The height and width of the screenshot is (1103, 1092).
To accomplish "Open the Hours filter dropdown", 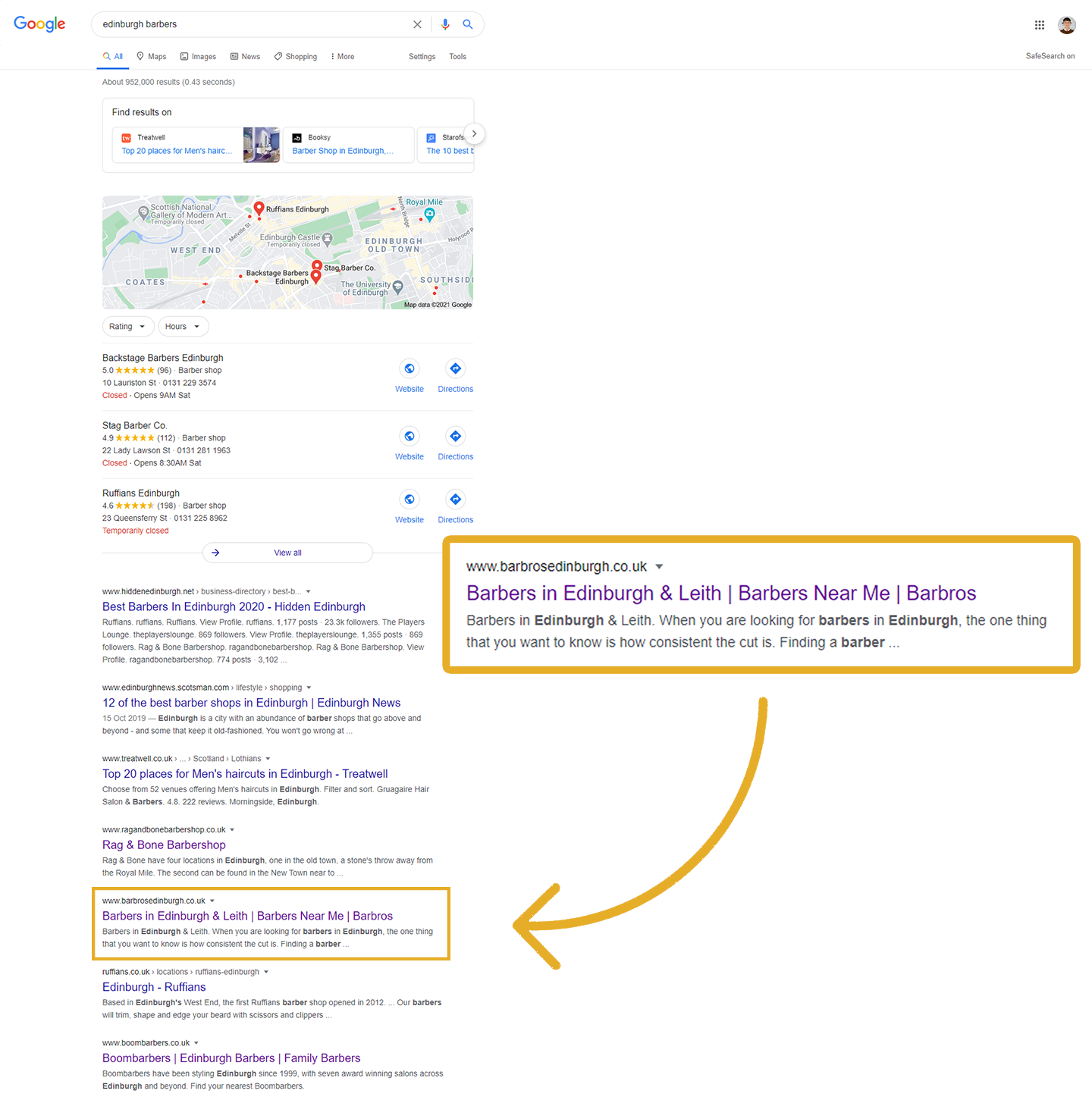I will [x=184, y=327].
